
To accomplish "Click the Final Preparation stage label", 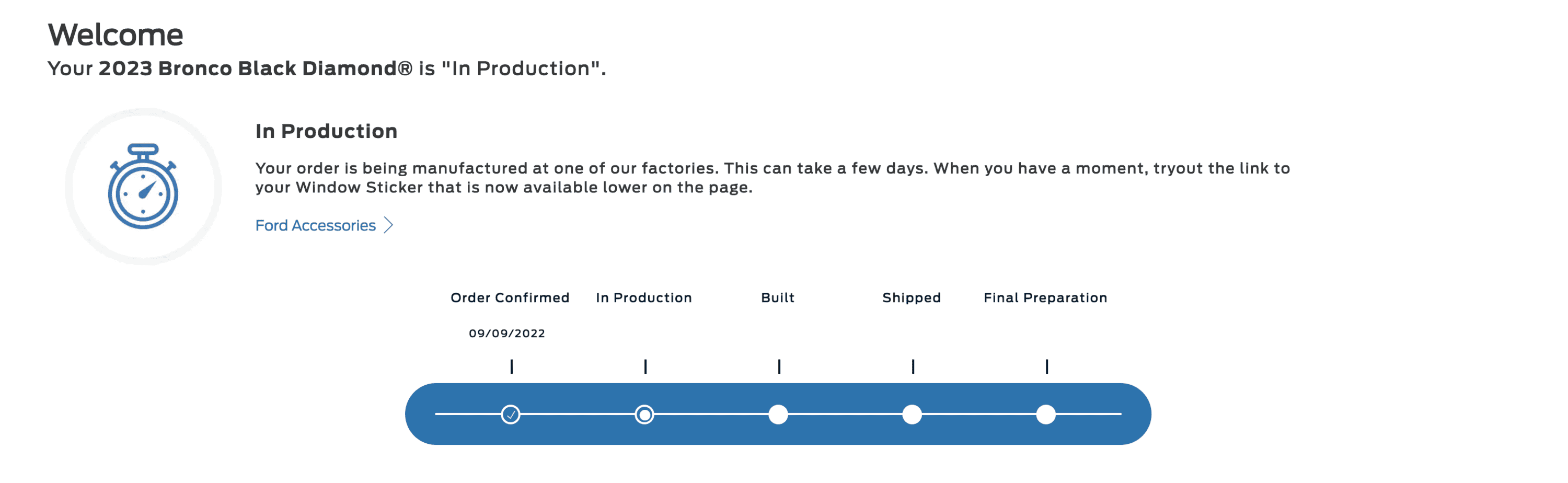I will click(x=1046, y=298).
